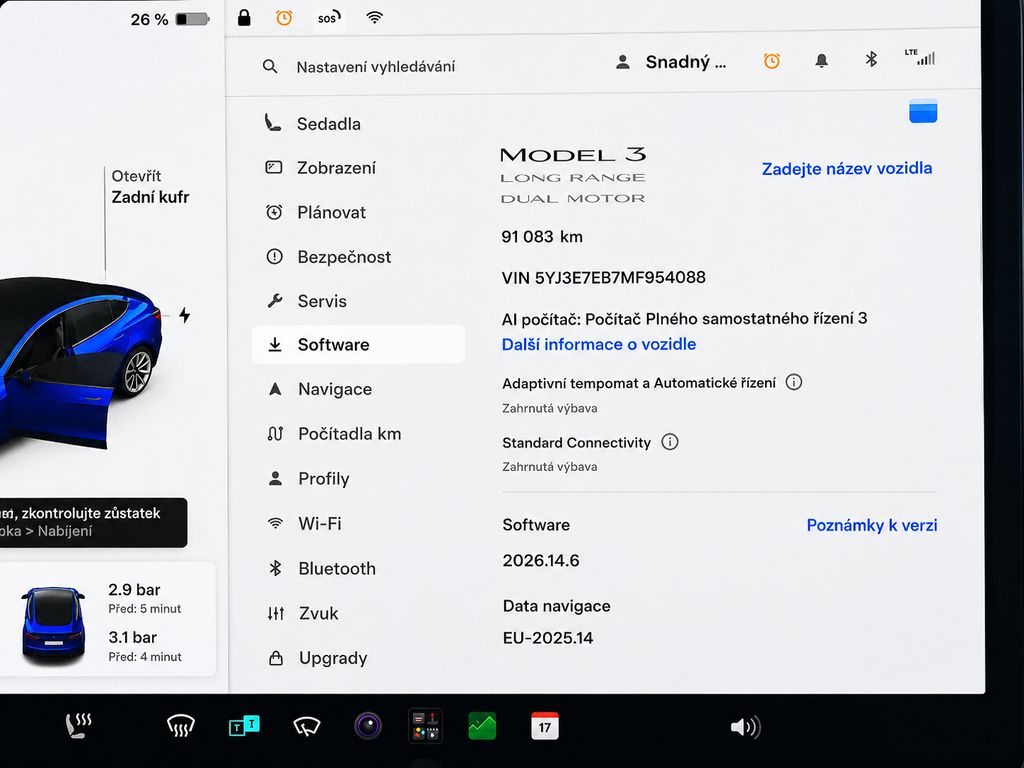Open Wi-Fi status icon in the top bar
This screenshot has width=1024, height=768.
[x=374, y=18]
